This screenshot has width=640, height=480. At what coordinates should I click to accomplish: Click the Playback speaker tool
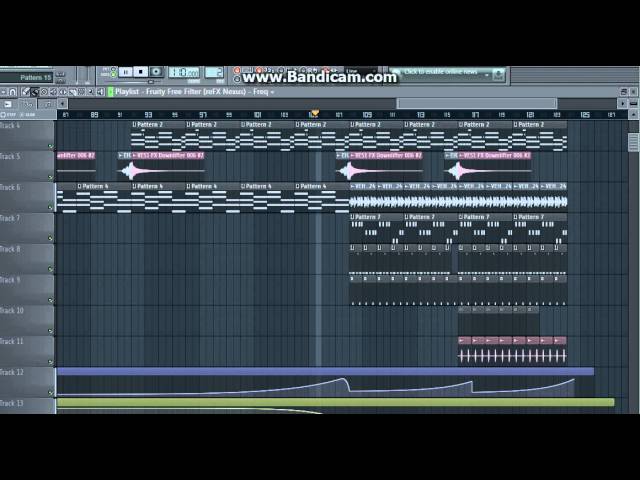point(100,92)
